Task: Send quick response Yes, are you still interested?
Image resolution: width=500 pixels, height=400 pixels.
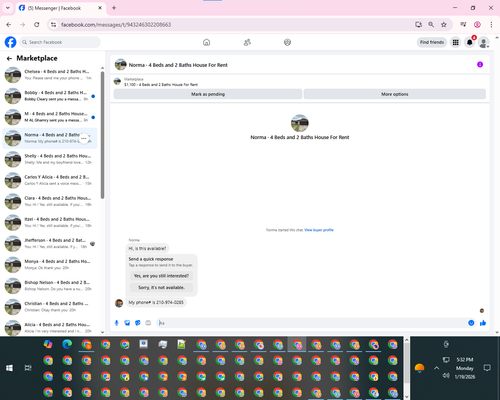Action: (x=161, y=276)
